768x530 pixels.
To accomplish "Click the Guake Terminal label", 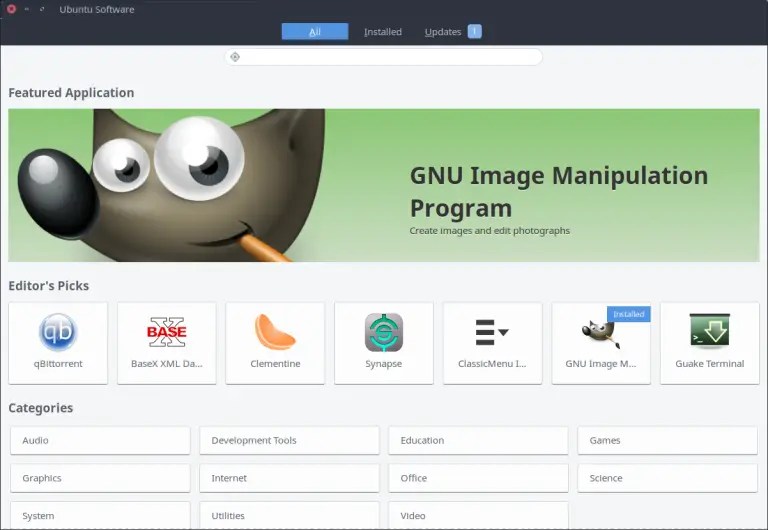I will tap(709, 364).
